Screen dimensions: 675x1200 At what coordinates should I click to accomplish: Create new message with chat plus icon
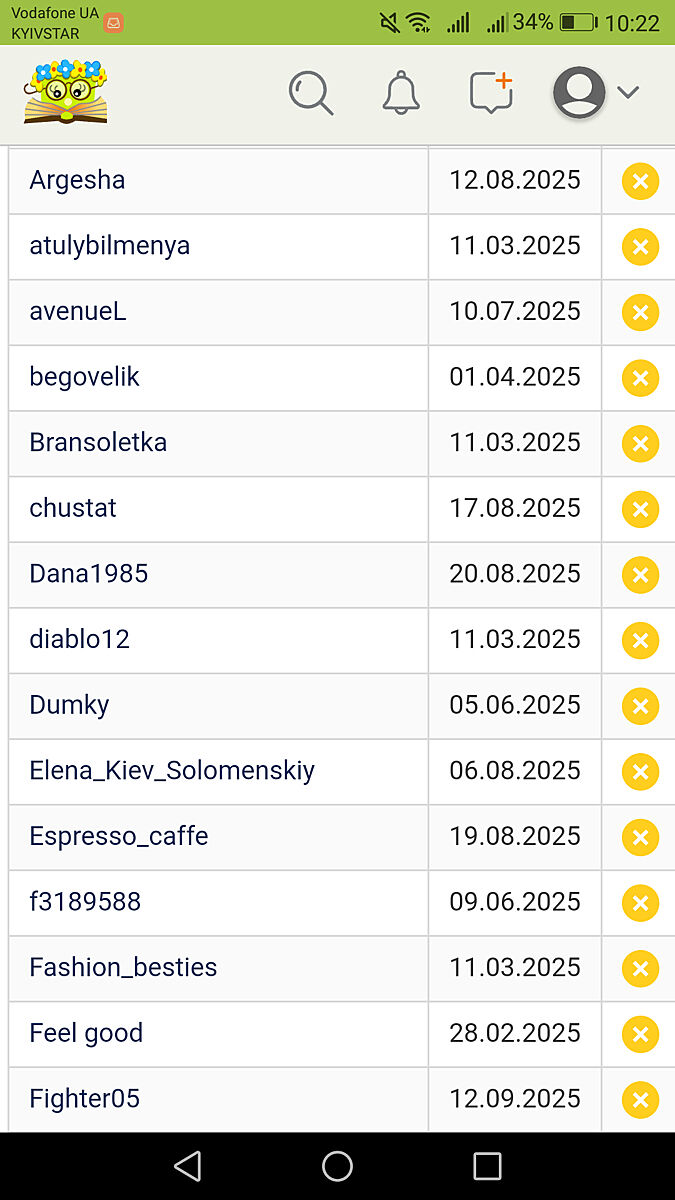(x=491, y=93)
